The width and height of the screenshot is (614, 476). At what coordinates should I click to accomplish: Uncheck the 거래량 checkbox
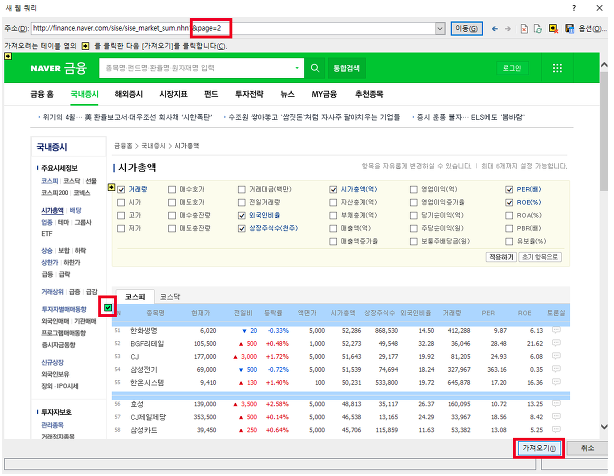pos(121,189)
